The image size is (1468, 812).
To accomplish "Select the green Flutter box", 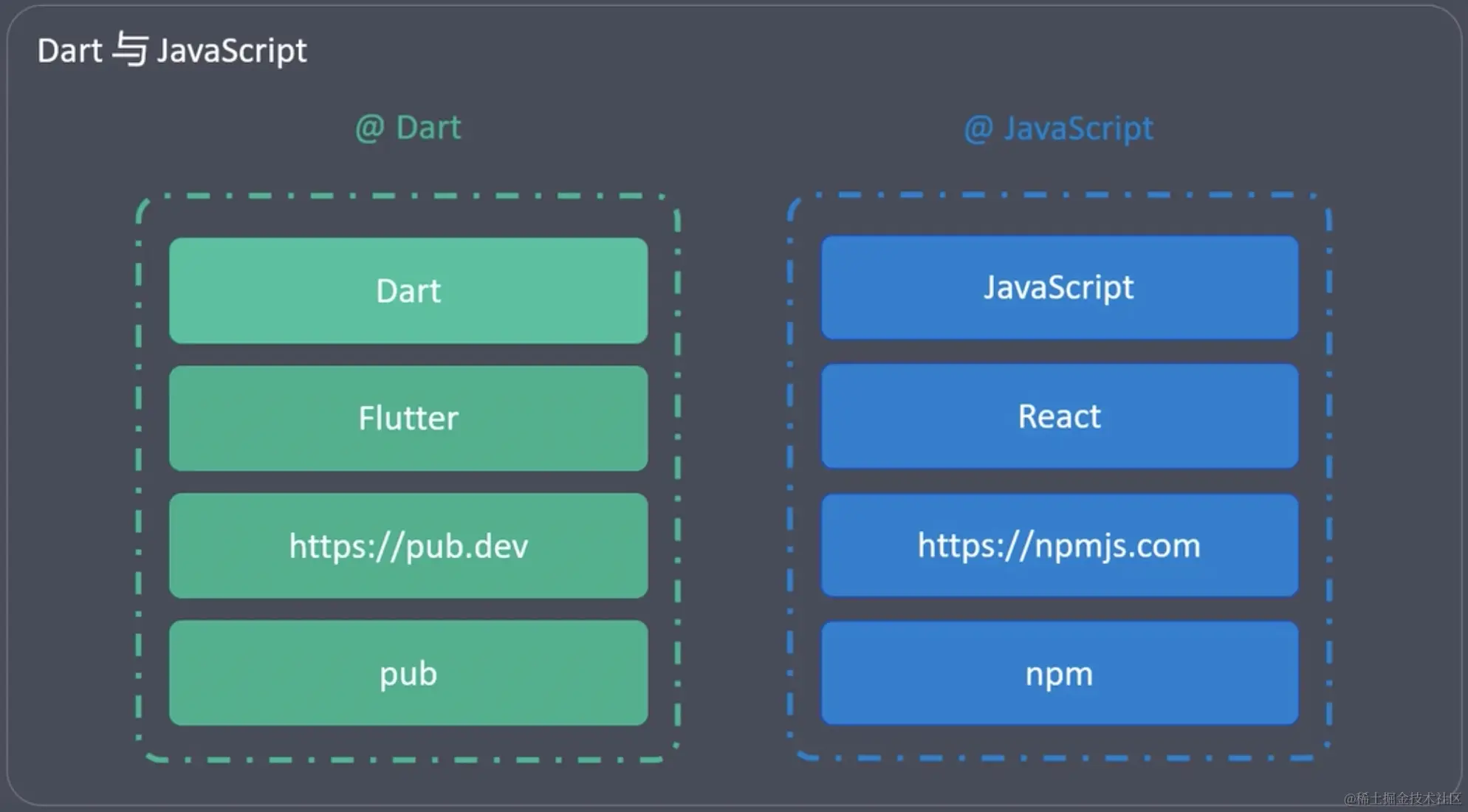I will pos(408,418).
